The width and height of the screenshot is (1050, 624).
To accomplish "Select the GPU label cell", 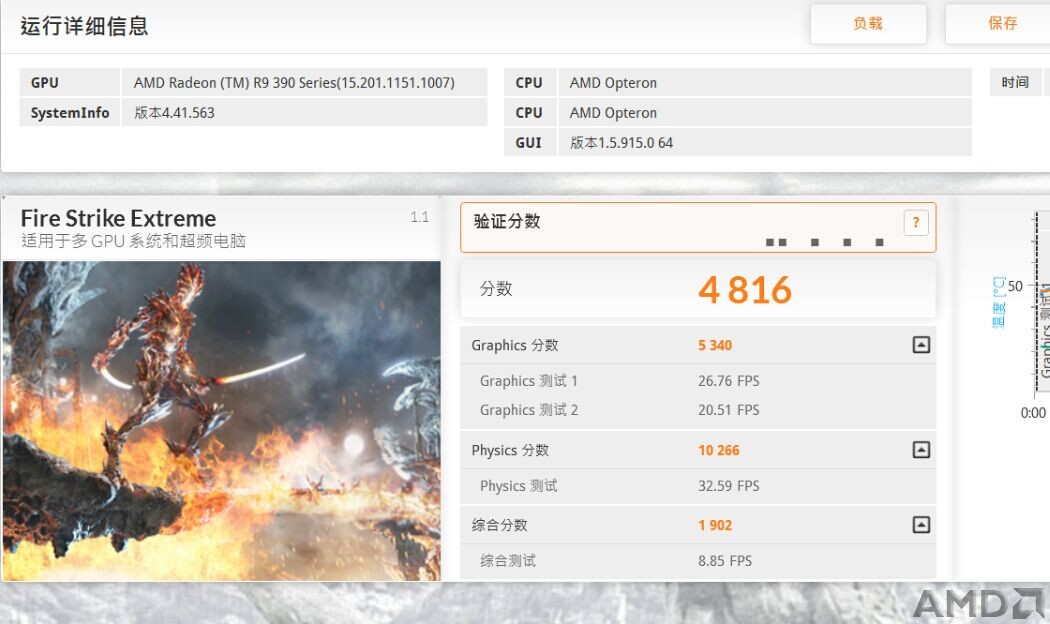I will 70,82.
